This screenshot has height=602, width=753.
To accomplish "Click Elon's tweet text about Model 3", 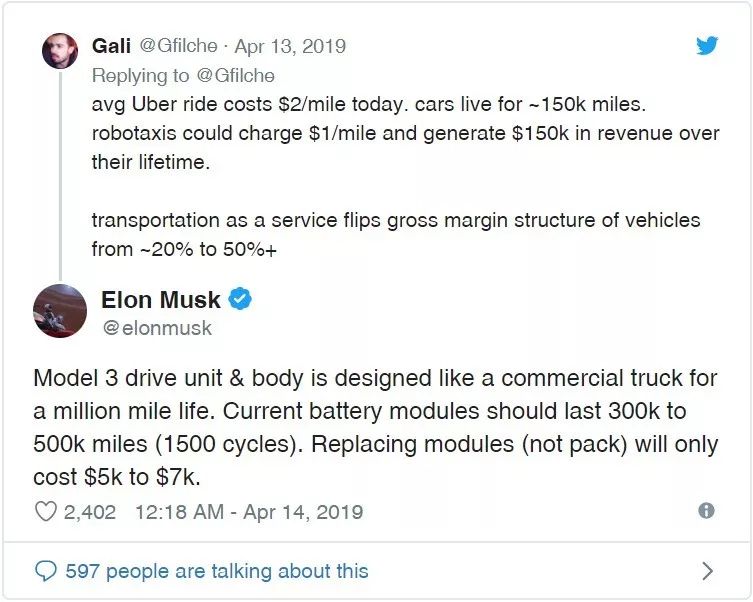I will tap(376, 427).
